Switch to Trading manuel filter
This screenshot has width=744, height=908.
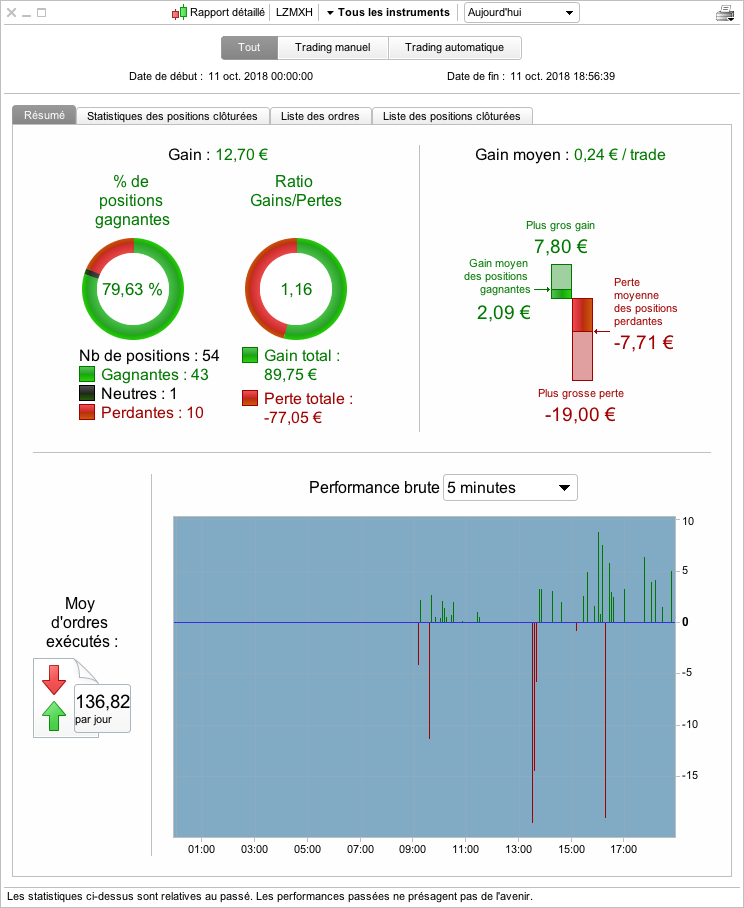tap(333, 47)
